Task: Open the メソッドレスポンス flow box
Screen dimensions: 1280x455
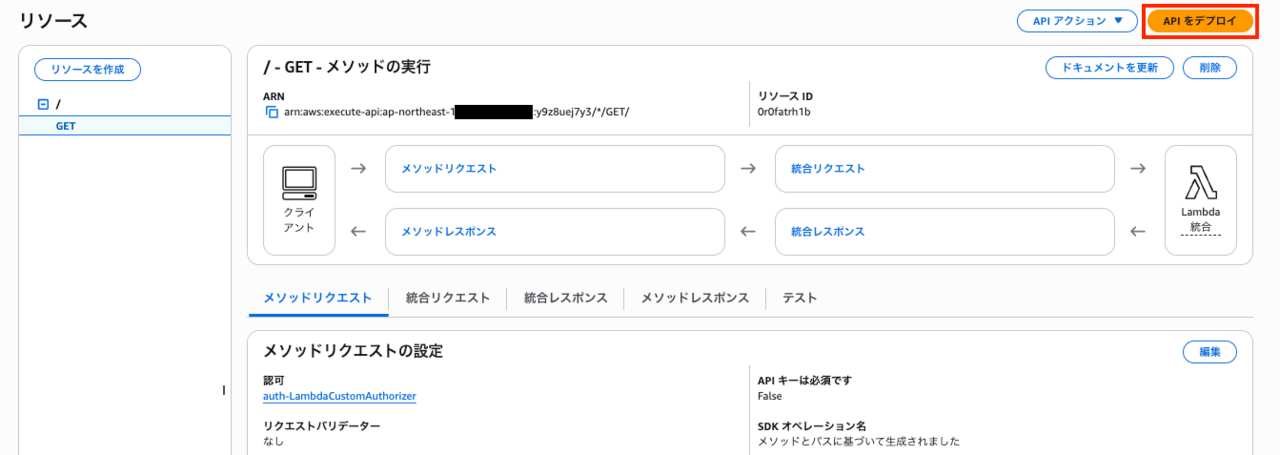Action: click(x=554, y=231)
